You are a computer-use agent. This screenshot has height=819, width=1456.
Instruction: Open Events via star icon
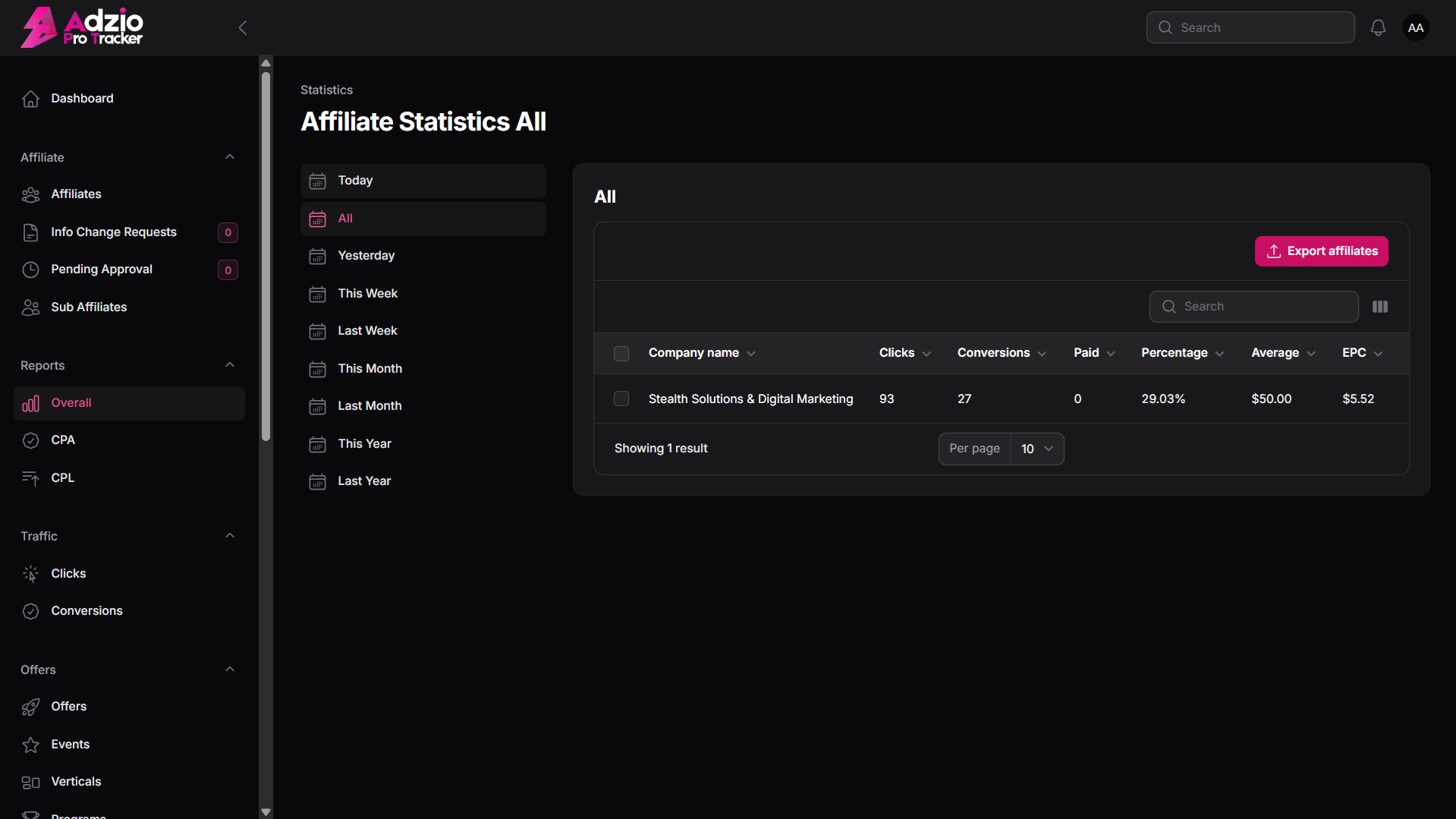pos(30,745)
